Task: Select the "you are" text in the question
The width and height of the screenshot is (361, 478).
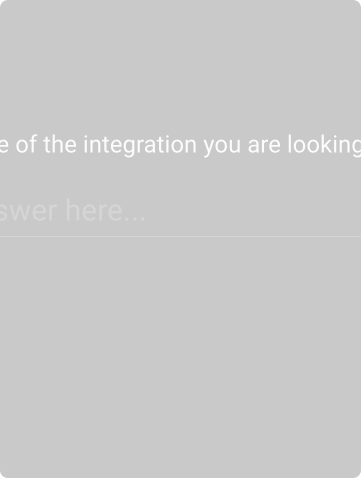Action: click(242, 146)
